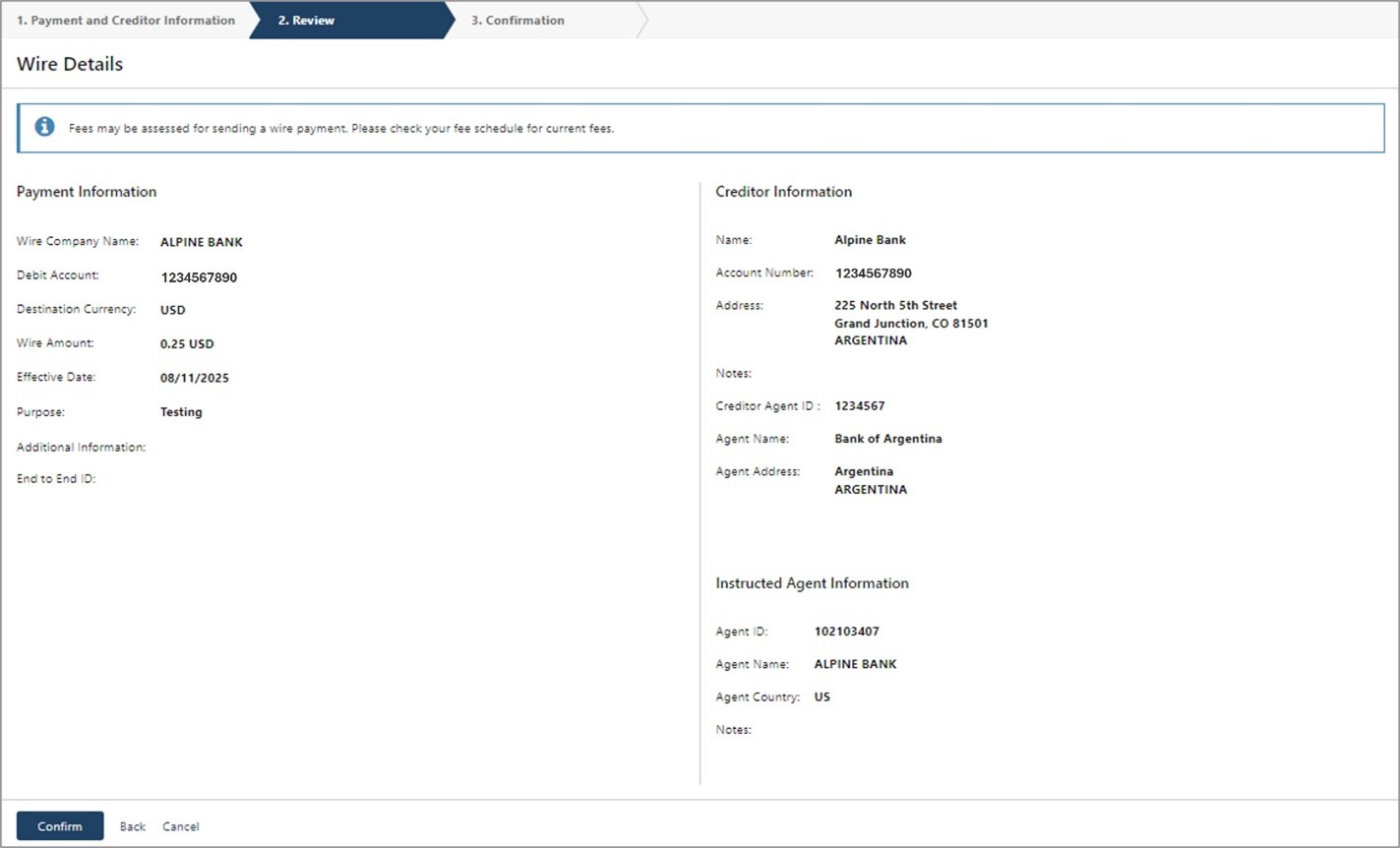Go to Payment and Creditor Information step

click(125, 20)
